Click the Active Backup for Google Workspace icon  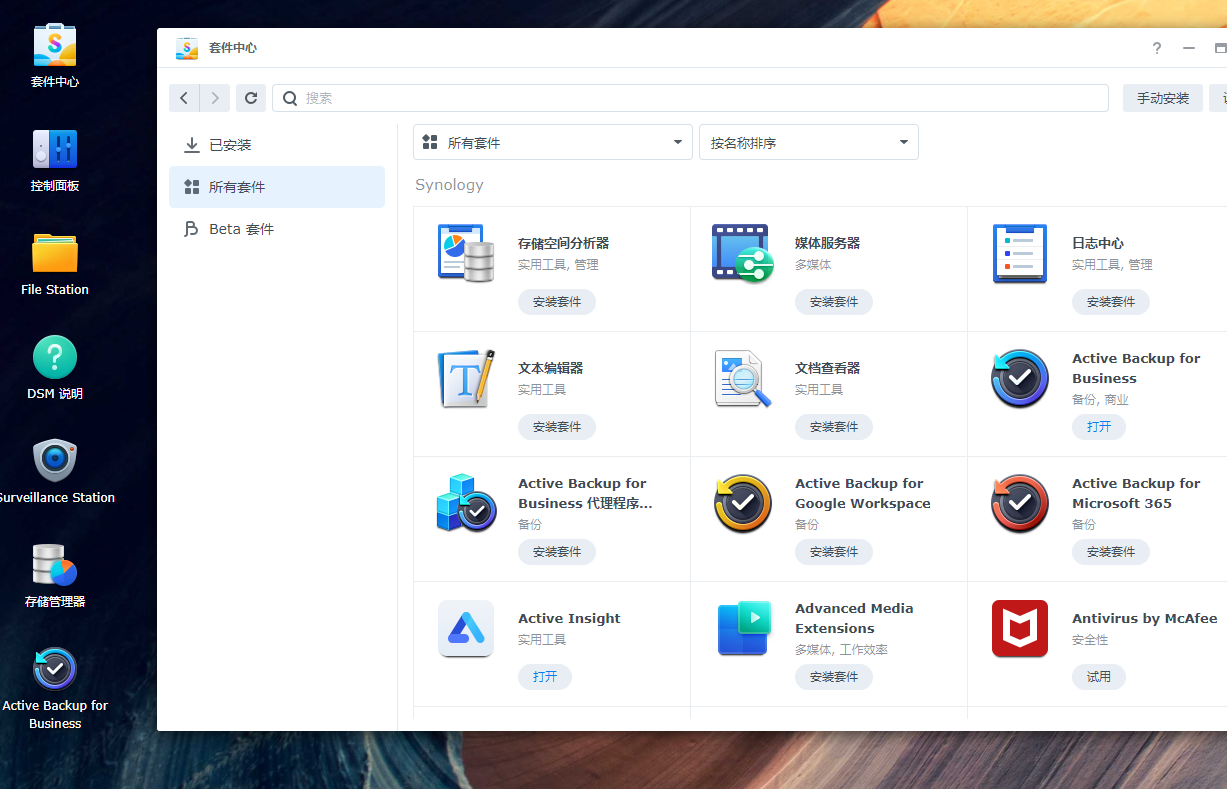pyautogui.click(x=743, y=503)
